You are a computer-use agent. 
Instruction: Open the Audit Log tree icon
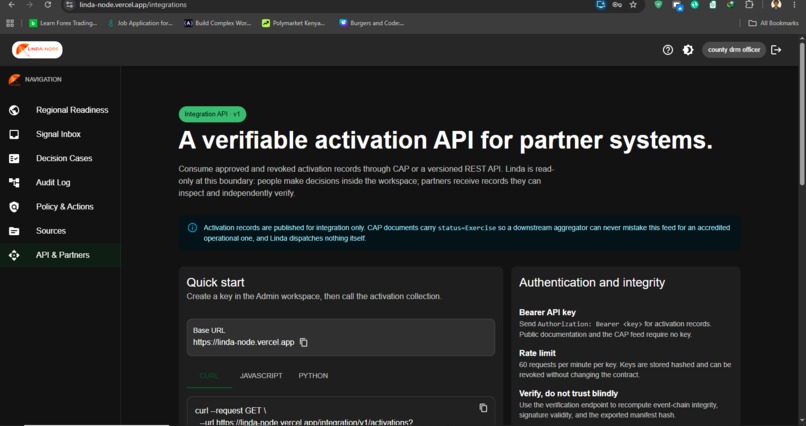pos(14,182)
